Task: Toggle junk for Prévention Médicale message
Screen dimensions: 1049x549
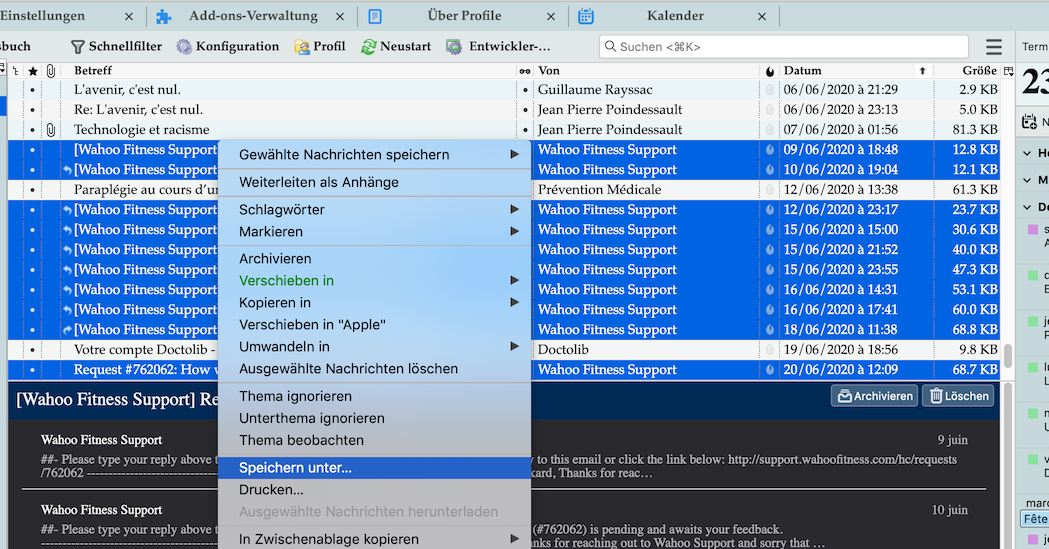Action: tap(770, 190)
